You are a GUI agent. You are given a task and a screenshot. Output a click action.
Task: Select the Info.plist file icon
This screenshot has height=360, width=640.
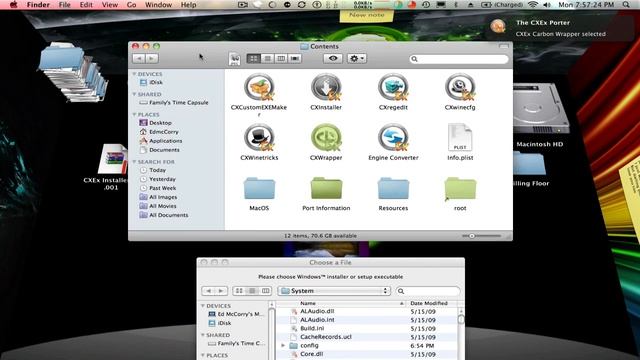tap(460, 138)
